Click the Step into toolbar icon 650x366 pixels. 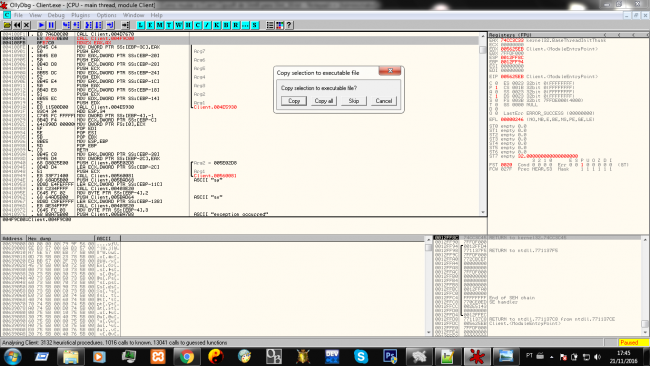coord(66,25)
